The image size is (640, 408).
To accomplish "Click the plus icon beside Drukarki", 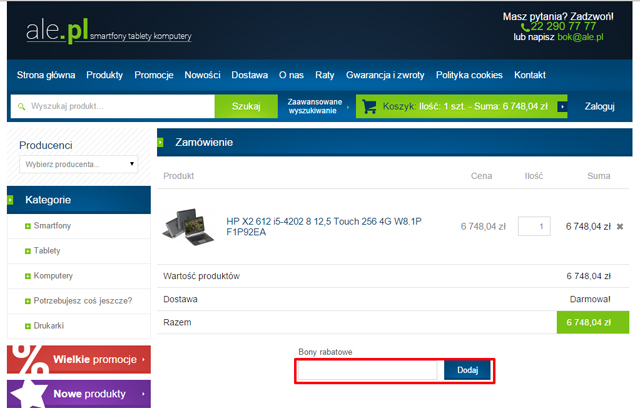I will coord(28,325).
